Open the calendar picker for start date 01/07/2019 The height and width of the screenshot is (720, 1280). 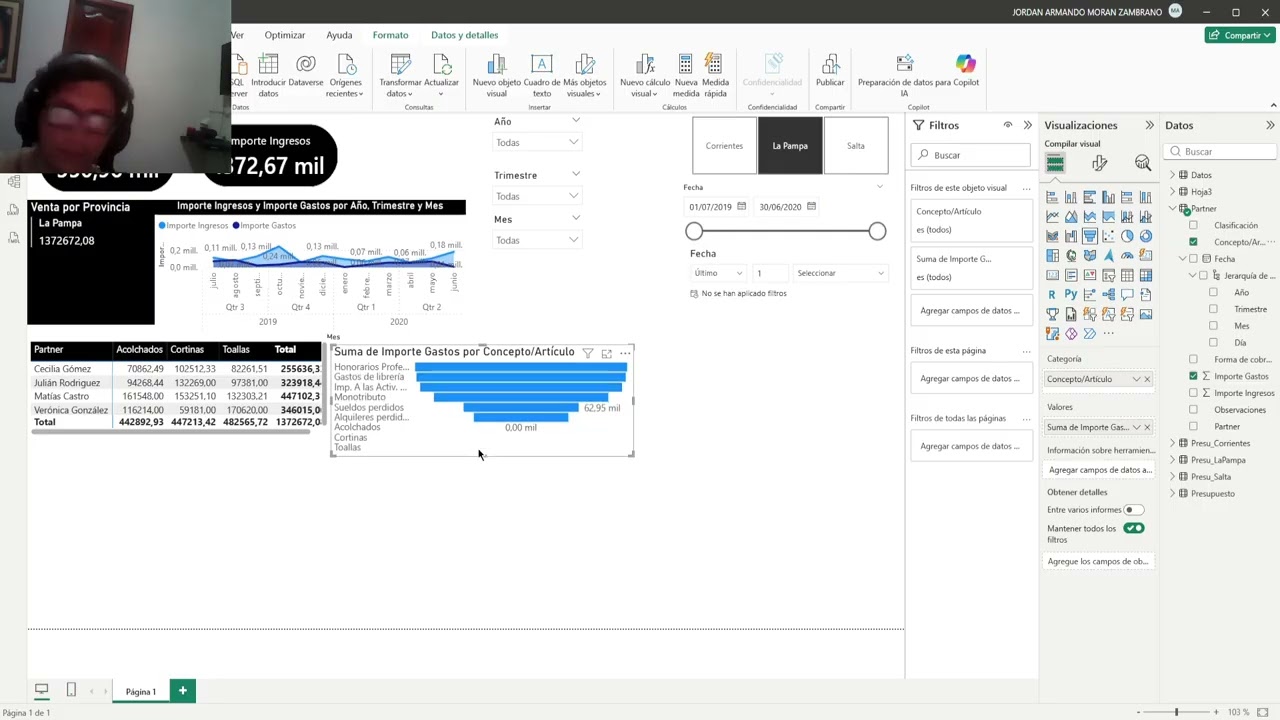coord(741,207)
